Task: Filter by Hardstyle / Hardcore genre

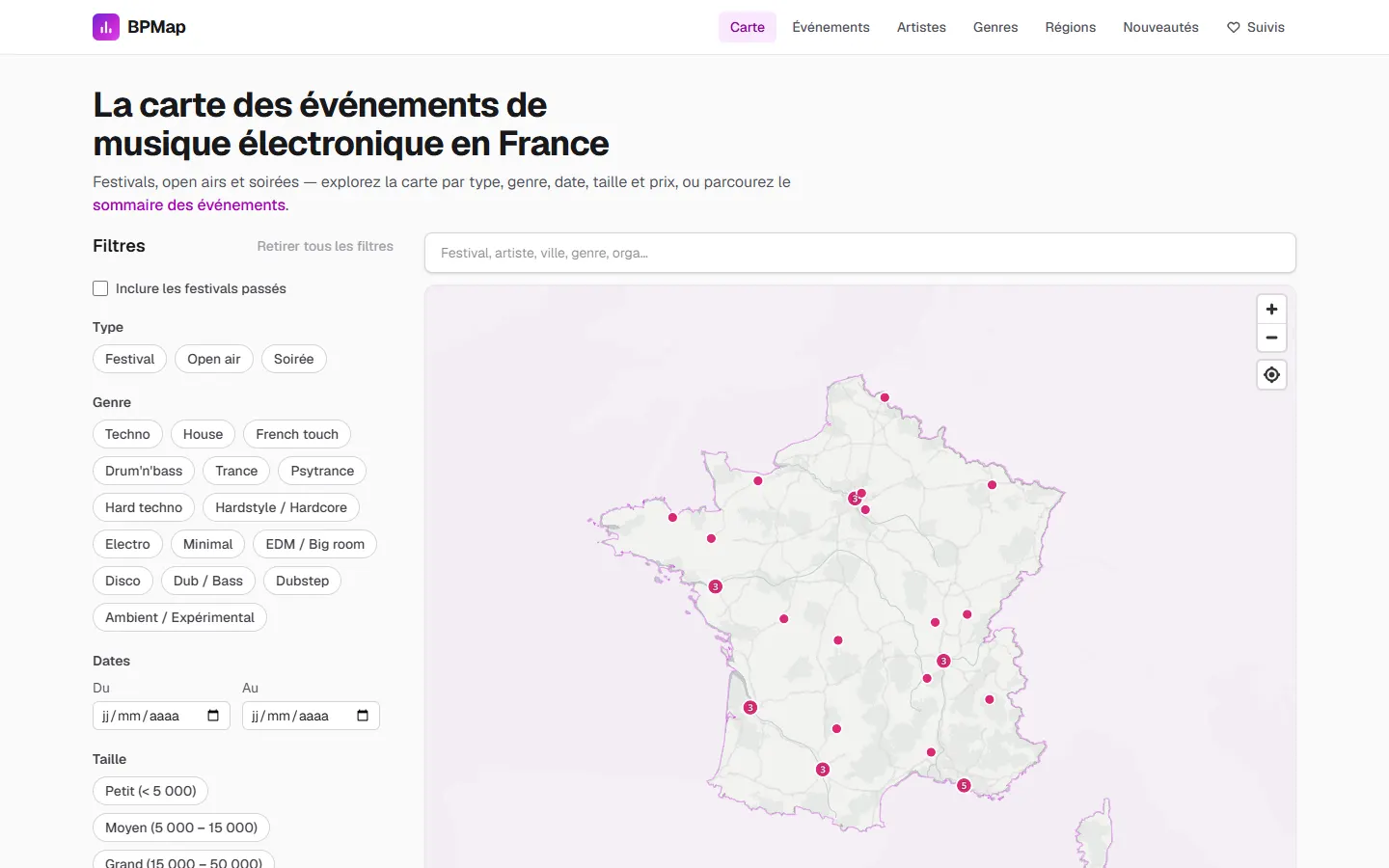Action: coord(281,507)
